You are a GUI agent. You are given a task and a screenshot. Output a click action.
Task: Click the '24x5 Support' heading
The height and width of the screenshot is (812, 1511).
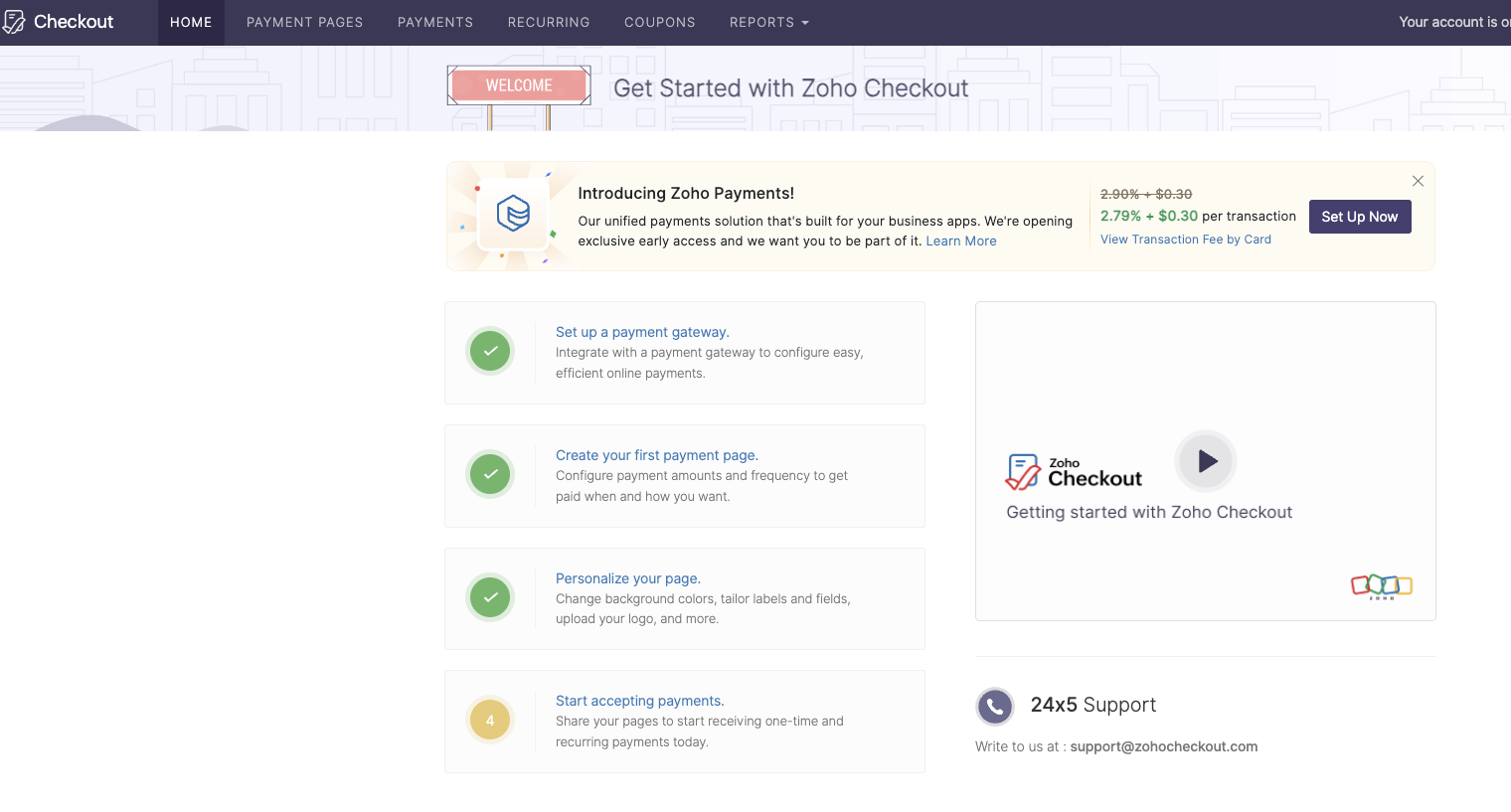(x=1093, y=705)
